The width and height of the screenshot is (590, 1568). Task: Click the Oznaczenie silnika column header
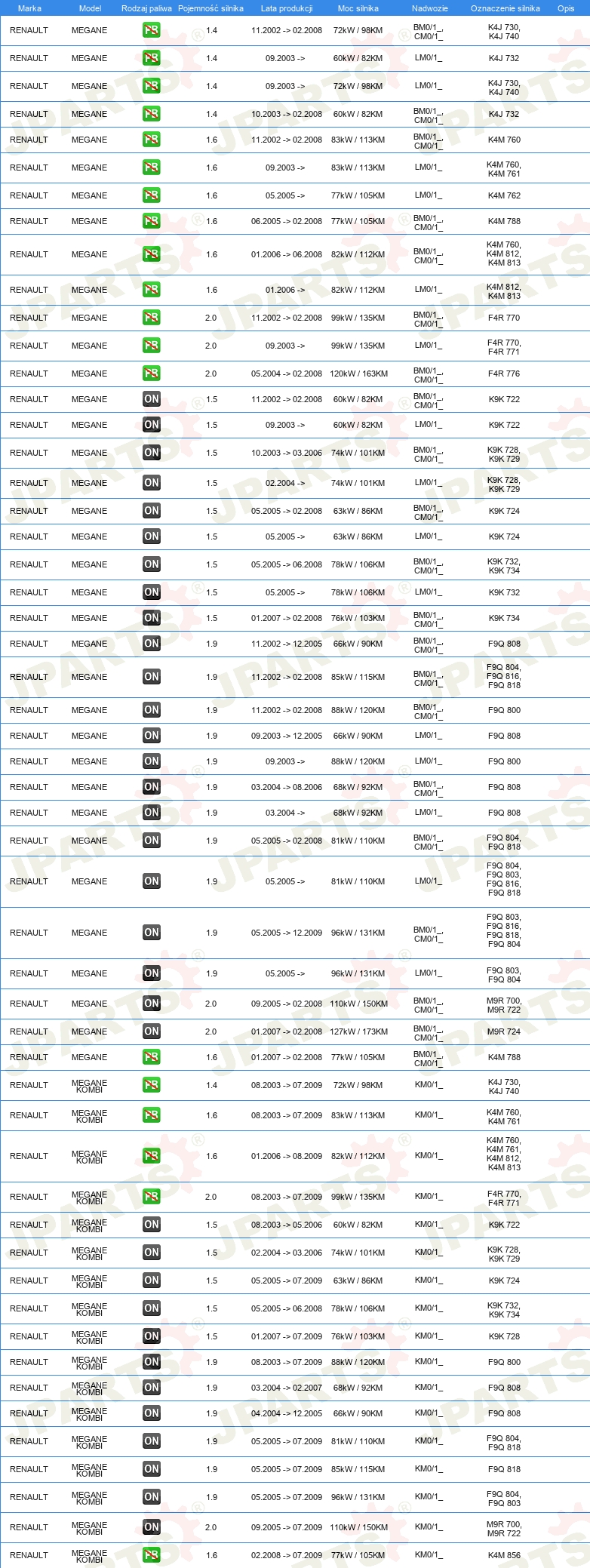coord(505,8)
